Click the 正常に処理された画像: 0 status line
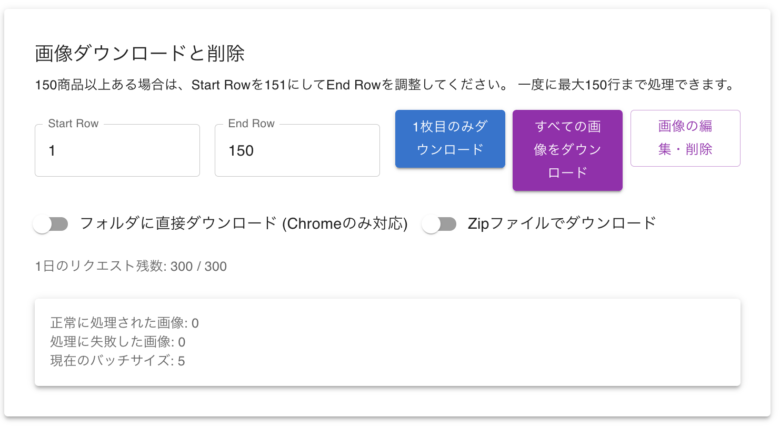780x428 pixels. point(125,323)
